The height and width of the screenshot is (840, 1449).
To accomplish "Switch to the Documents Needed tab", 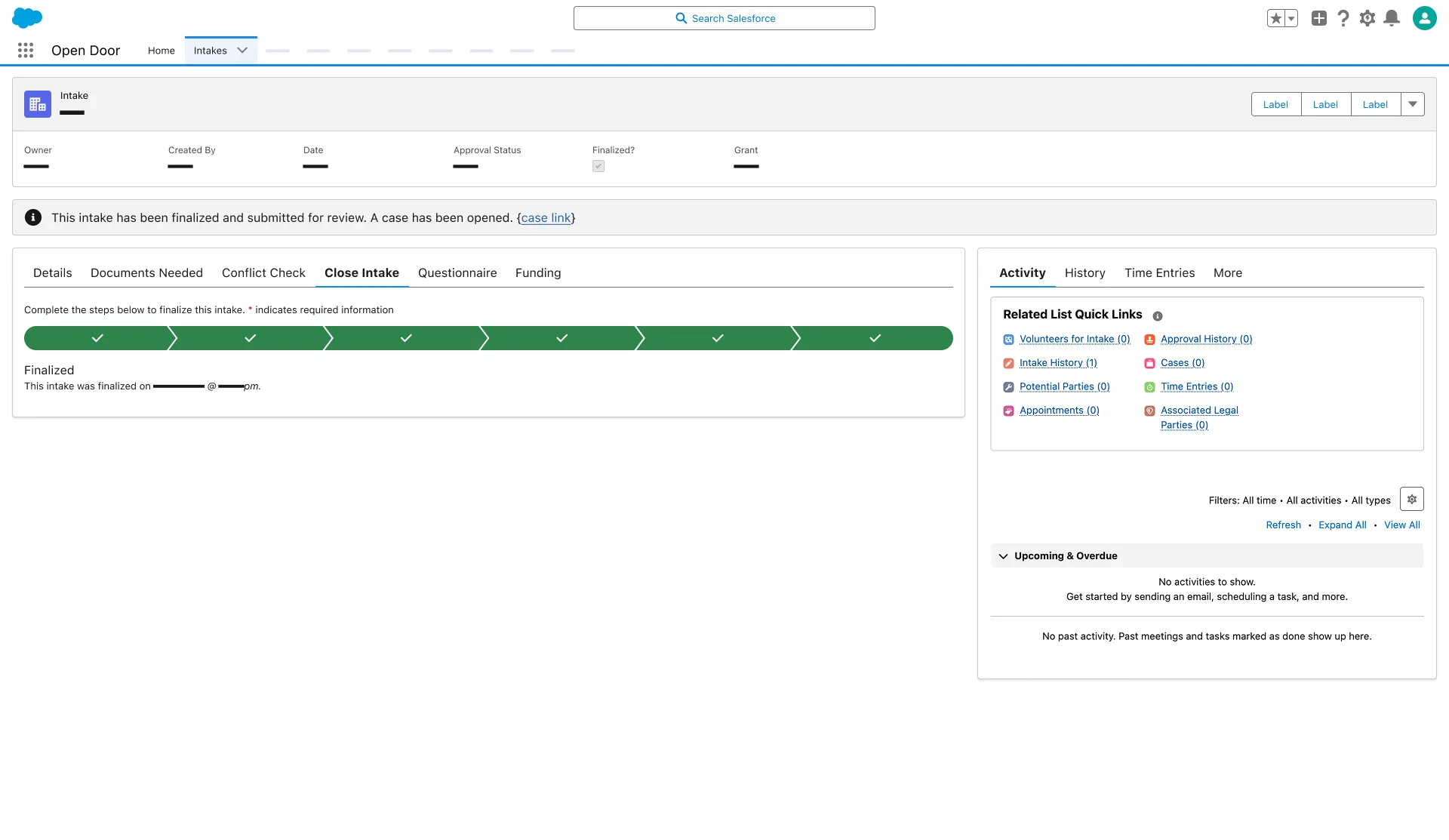I will 146,272.
